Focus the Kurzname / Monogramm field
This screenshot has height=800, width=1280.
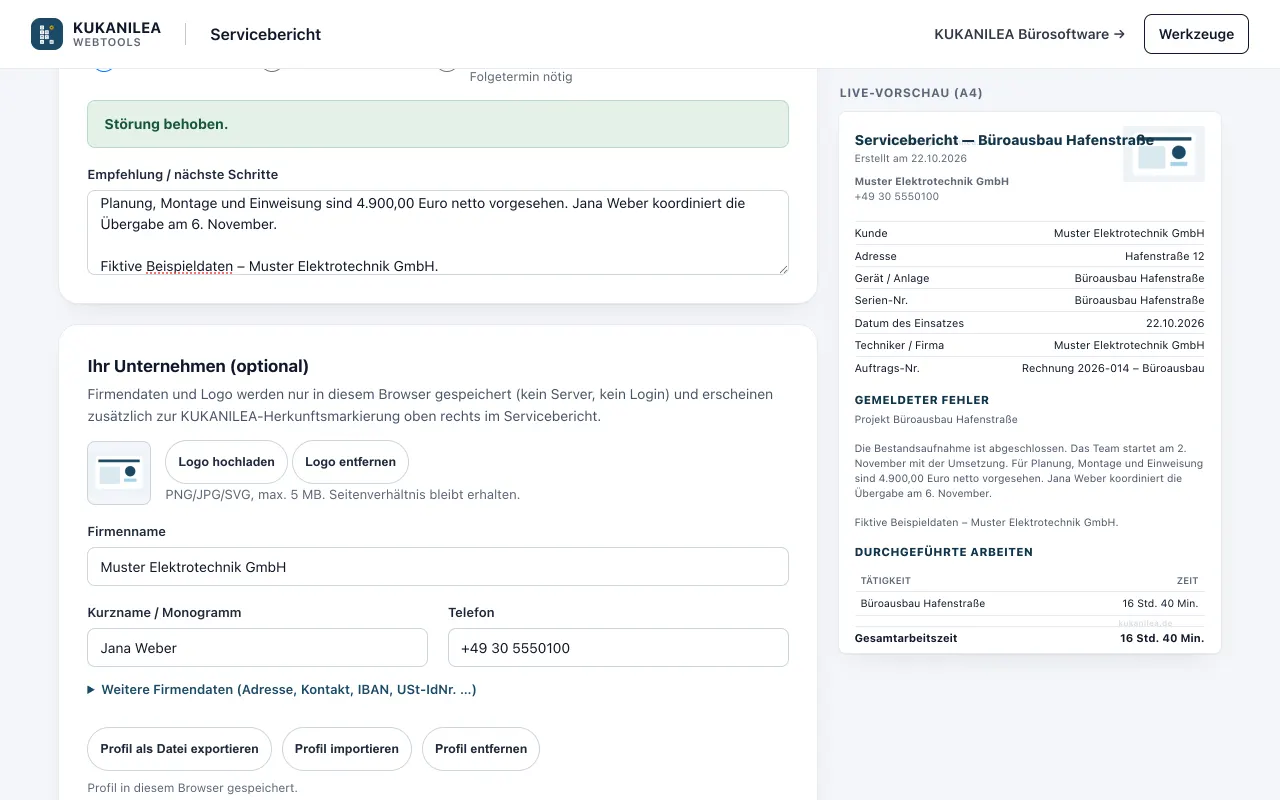[257, 648]
